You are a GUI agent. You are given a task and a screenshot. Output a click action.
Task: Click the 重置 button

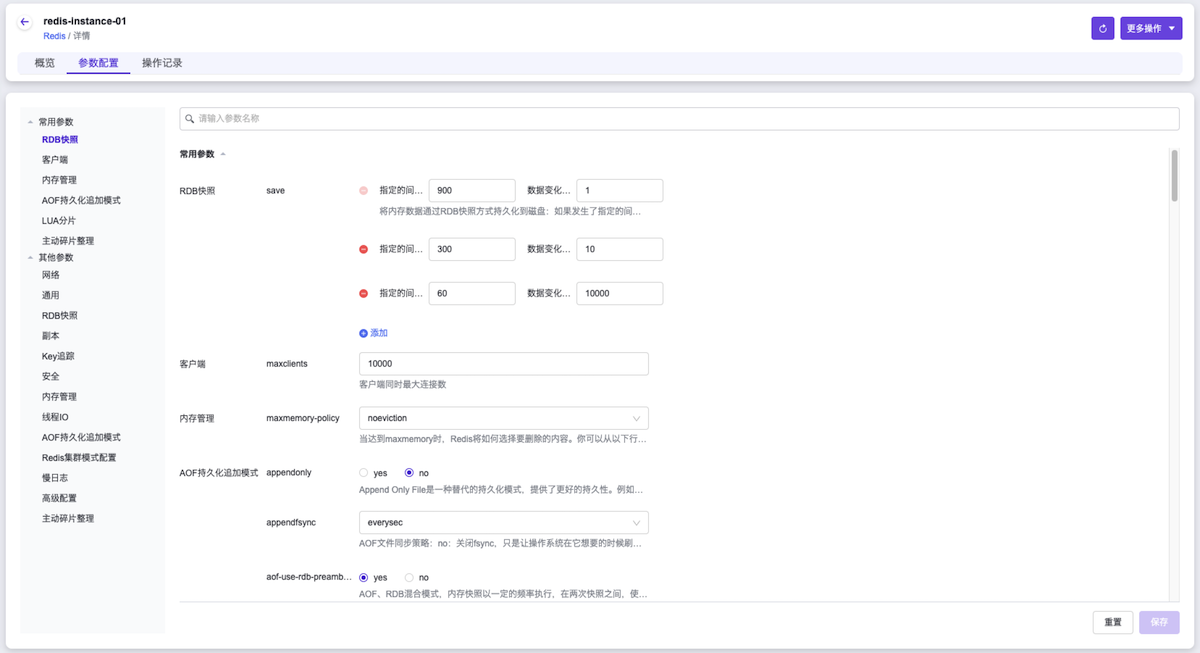[x=1112, y=622]
